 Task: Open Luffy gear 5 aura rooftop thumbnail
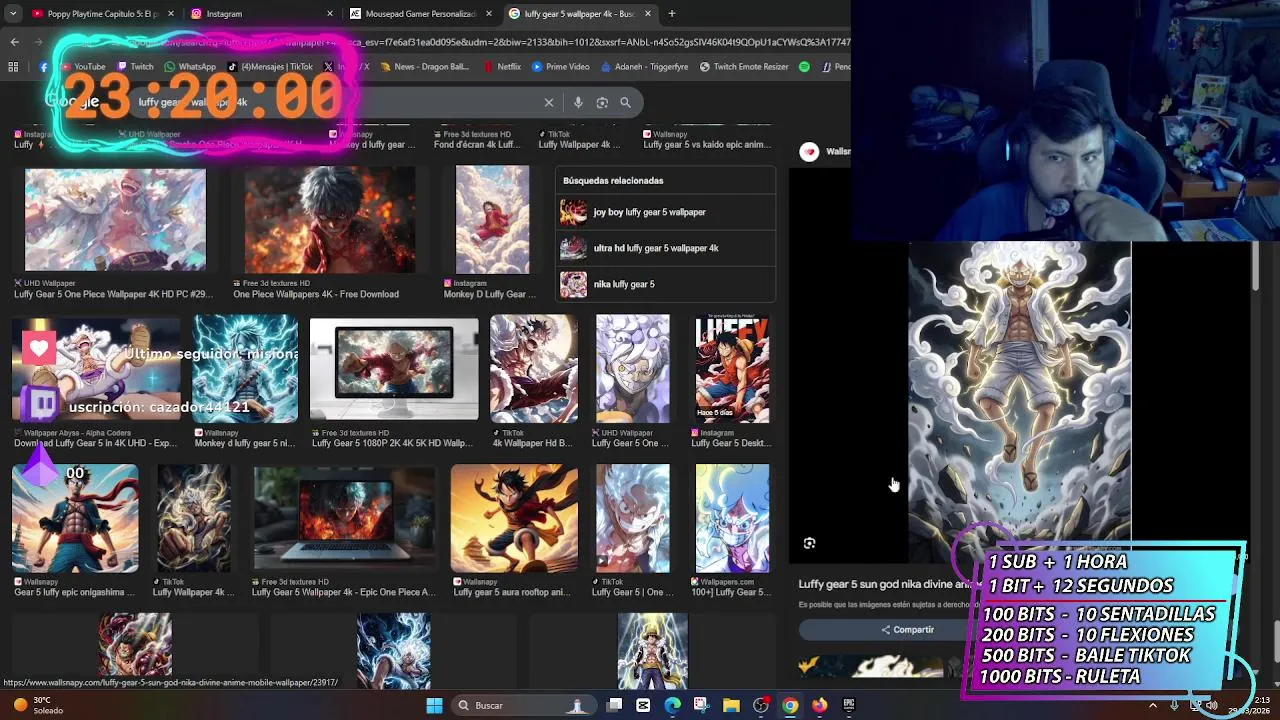514,518
